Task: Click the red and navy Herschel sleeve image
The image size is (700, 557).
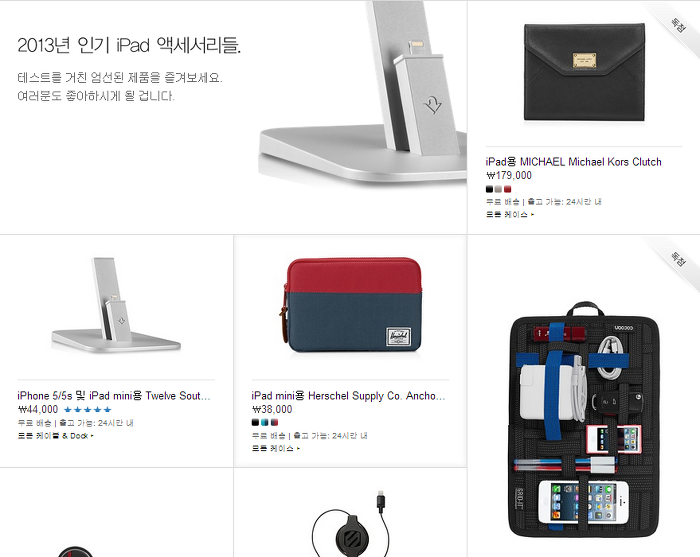Action: pyautogui.click(x=351, y=305)
